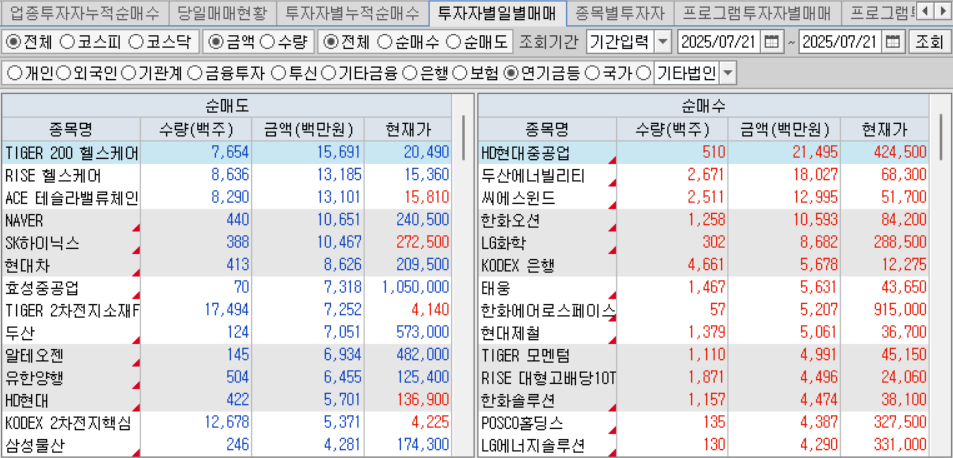Sort net-sell table by 종목명 header
This screenshot has width=953, height=458.
(x=71, y=129)
